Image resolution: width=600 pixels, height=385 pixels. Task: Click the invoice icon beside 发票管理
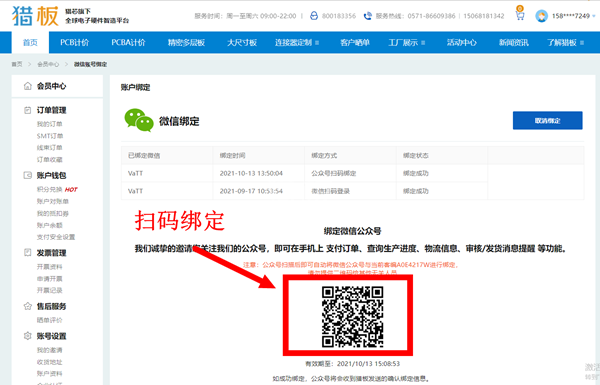coord(28,253)
